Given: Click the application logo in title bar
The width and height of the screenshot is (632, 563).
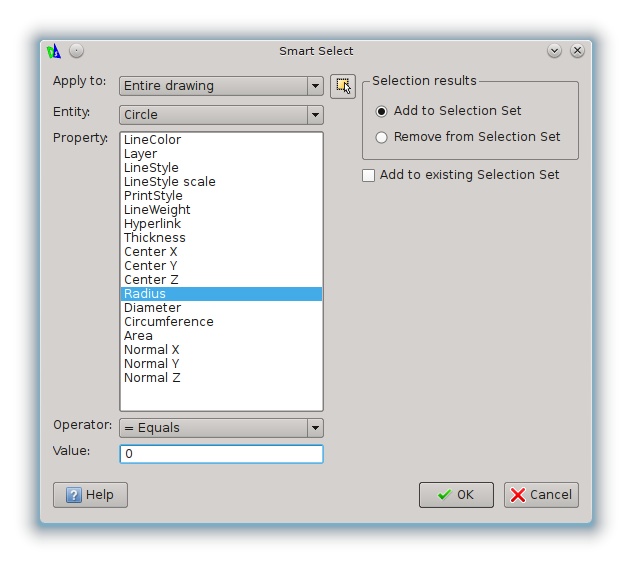Looking at the screenshot, I should click(55, 51).
